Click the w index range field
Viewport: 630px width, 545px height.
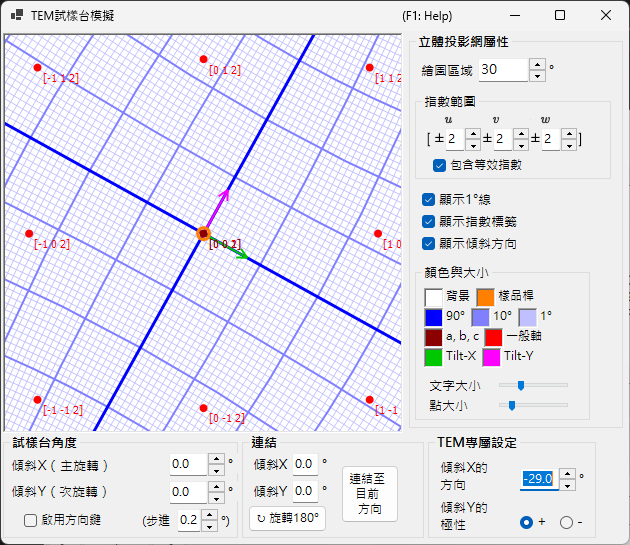click(551, 139)
